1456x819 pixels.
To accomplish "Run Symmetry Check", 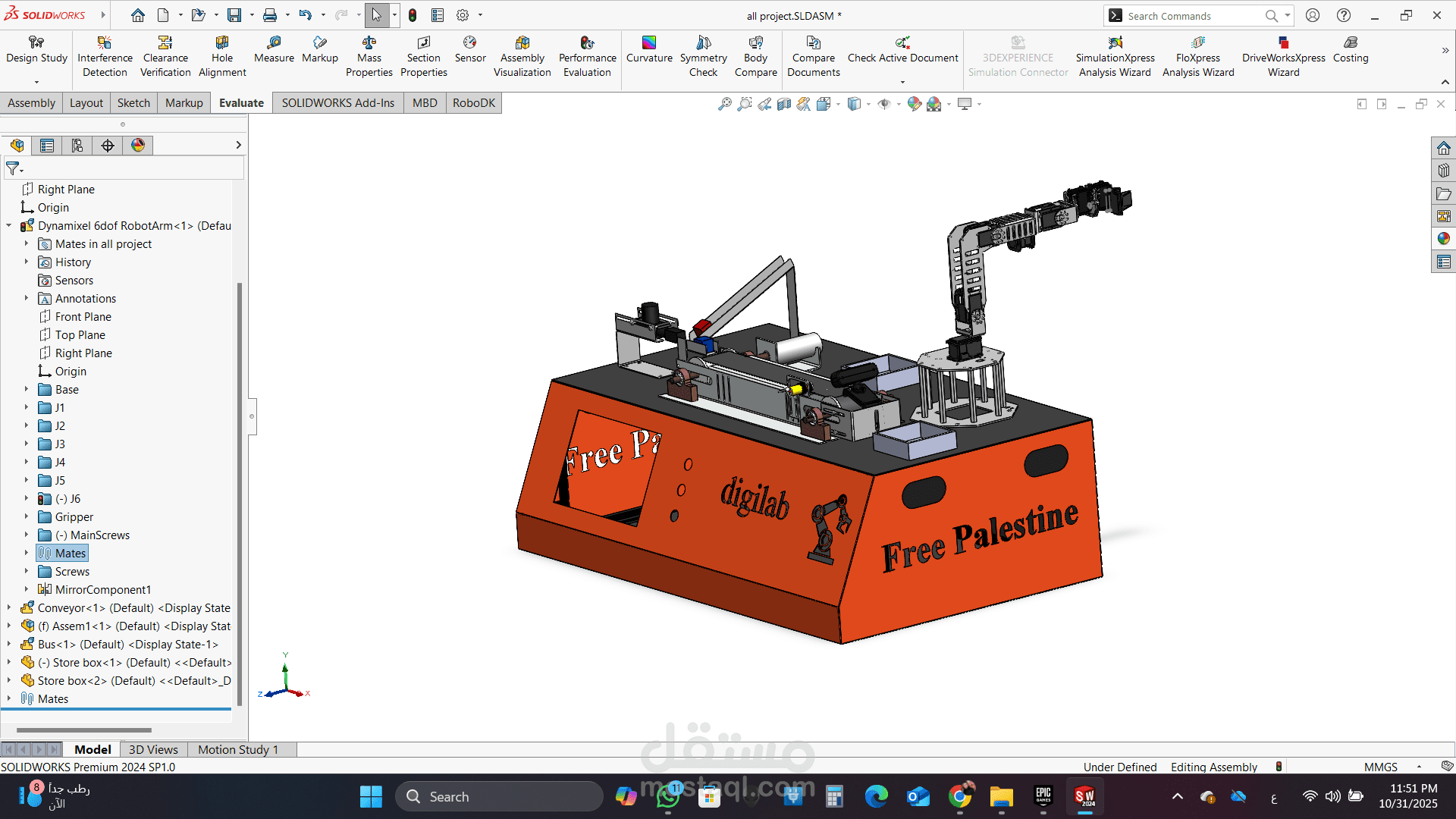I will pyautogui.click(x=704, y=56).
